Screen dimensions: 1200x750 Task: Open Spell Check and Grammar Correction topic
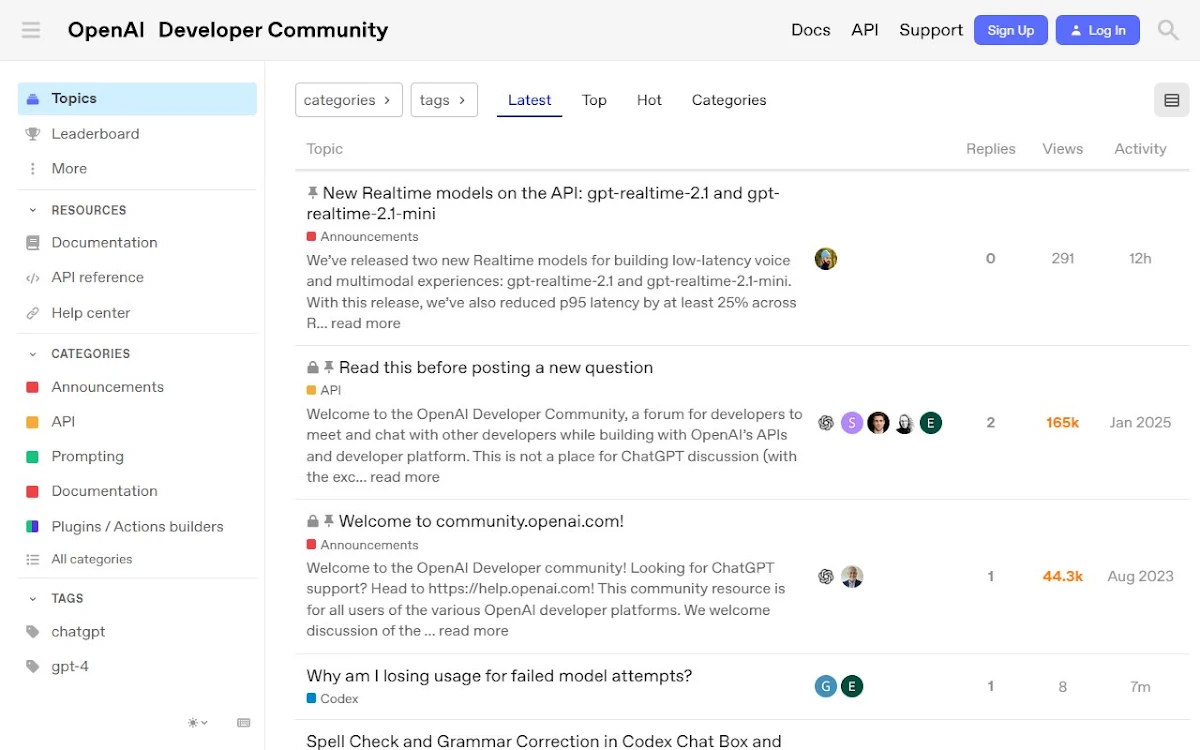pyautogui.click(x=544, y=741)
